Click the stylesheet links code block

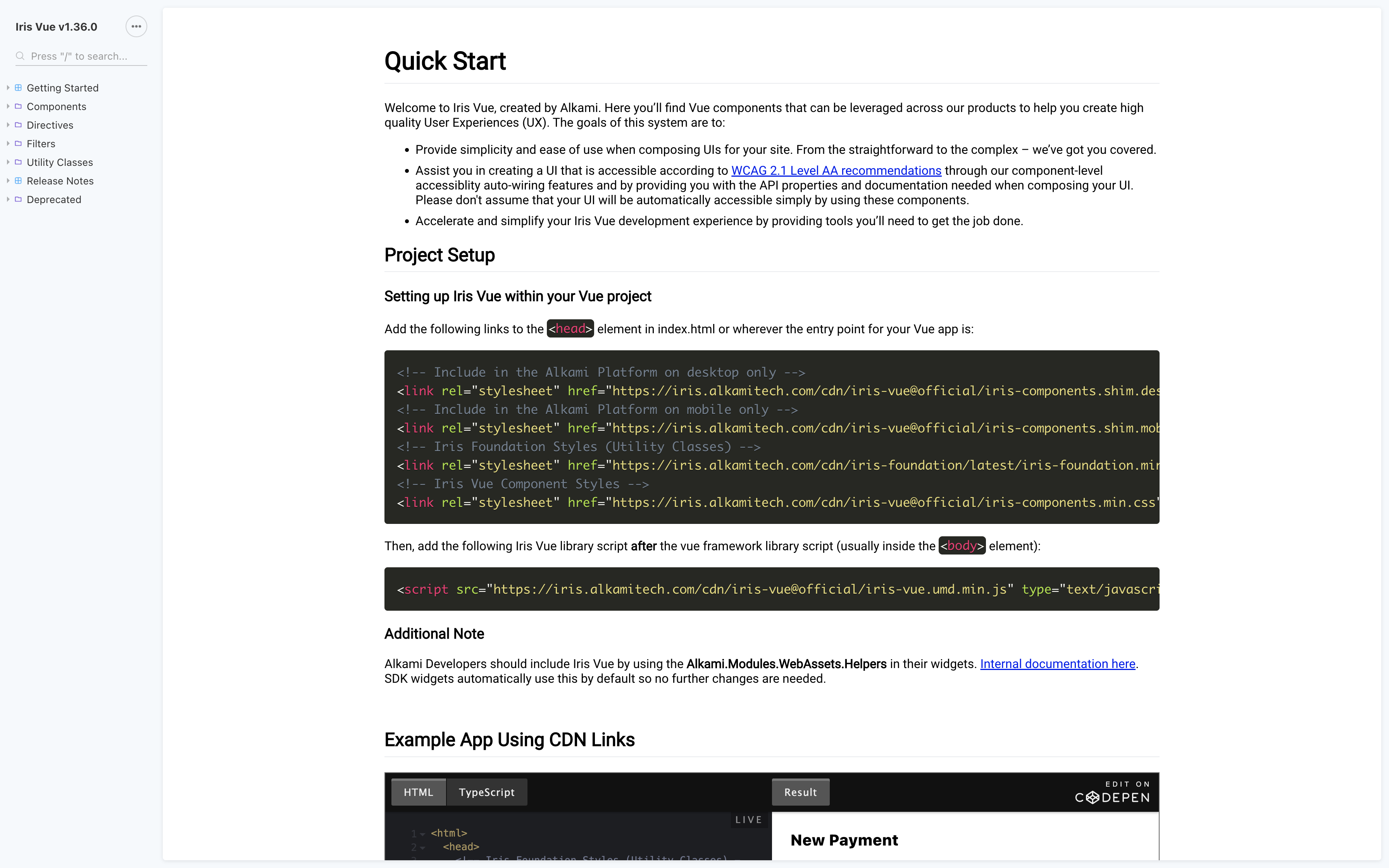click(x=771, y=437)
